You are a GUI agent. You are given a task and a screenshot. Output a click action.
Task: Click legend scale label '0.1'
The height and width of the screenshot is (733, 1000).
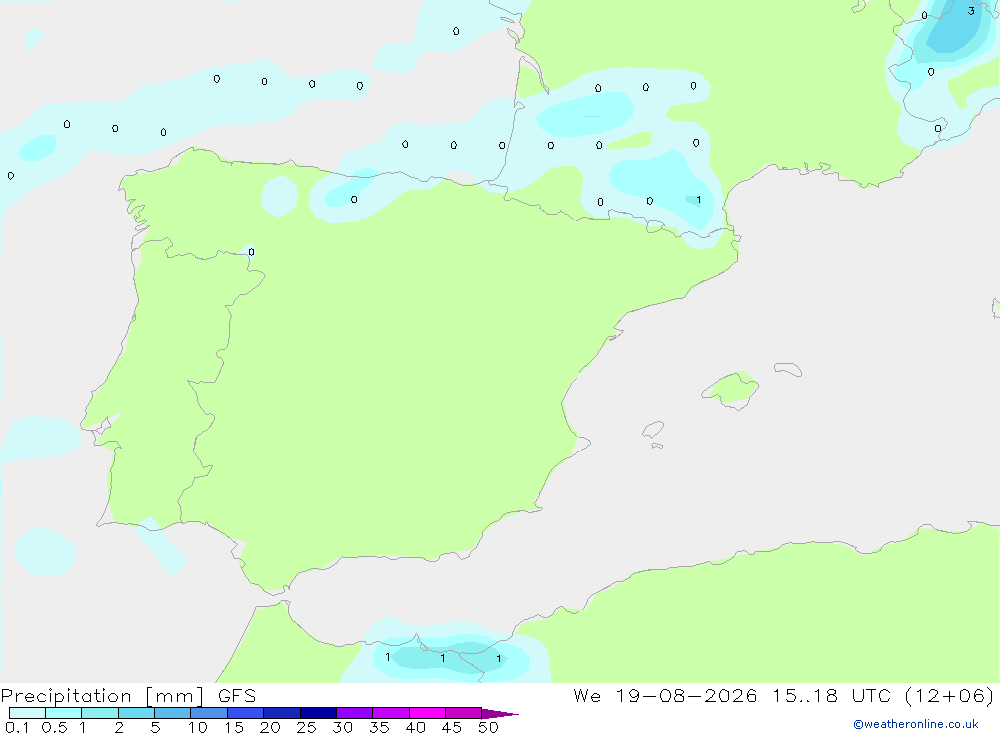17,727
